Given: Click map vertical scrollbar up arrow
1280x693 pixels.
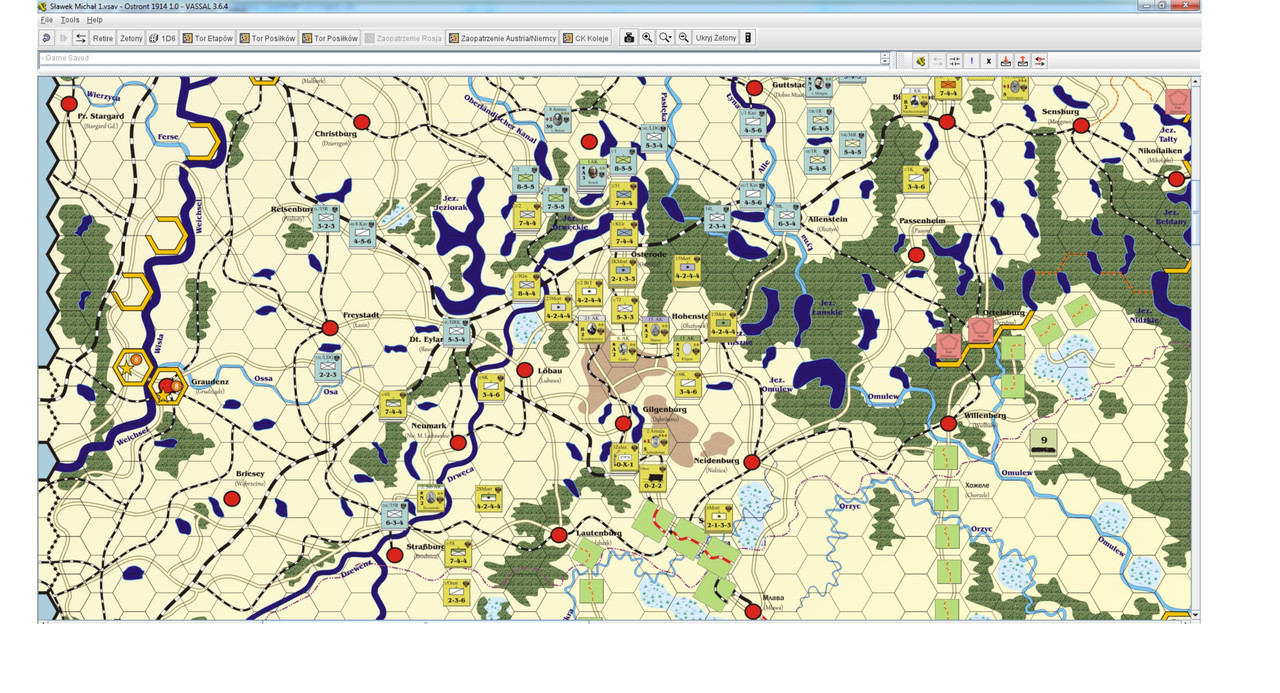Looking at the screenshot, I should [1196, 83].
